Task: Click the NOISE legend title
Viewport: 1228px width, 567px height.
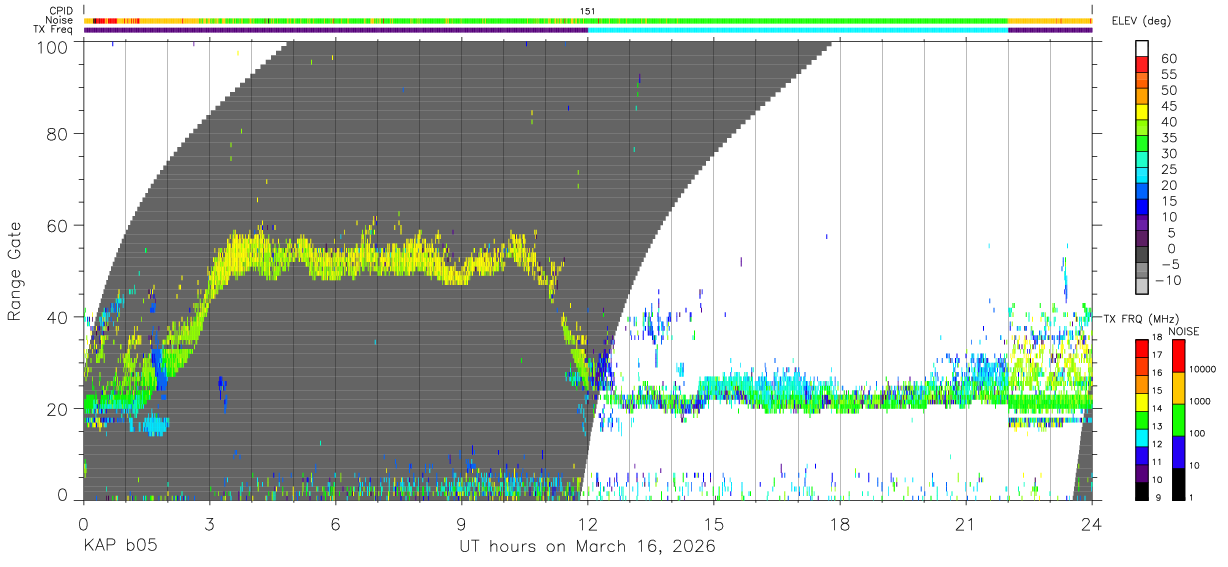Action: point(1184,331)
